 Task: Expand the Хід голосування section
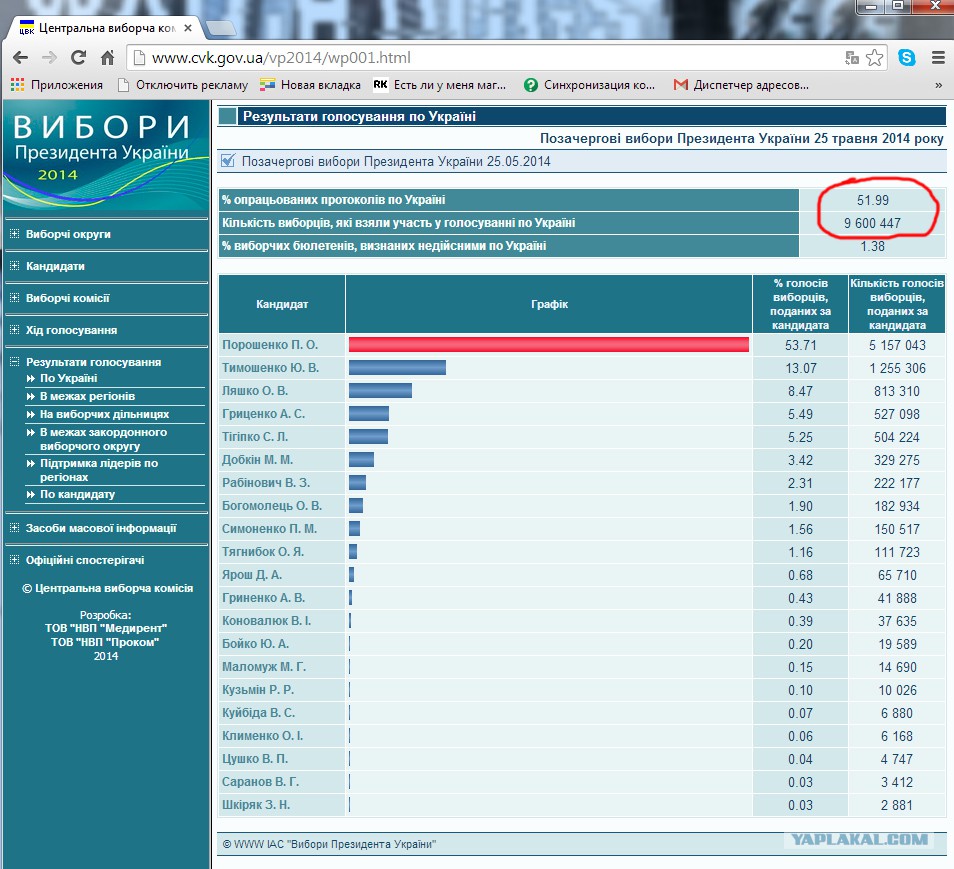tap(15, 330)
